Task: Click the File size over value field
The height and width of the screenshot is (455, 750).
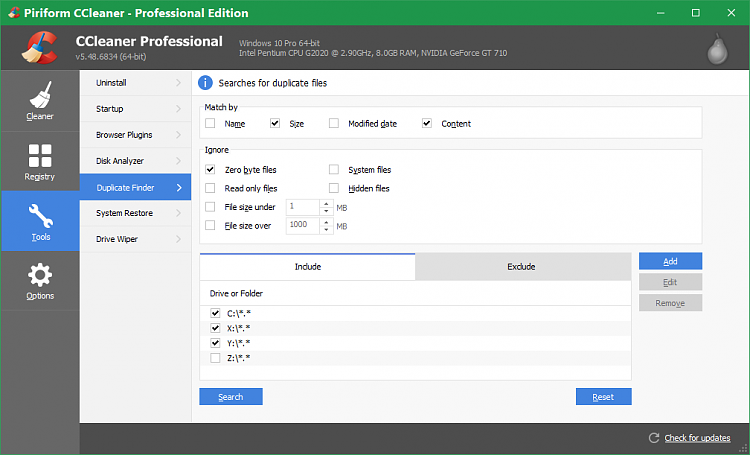Action: point(303,225)
